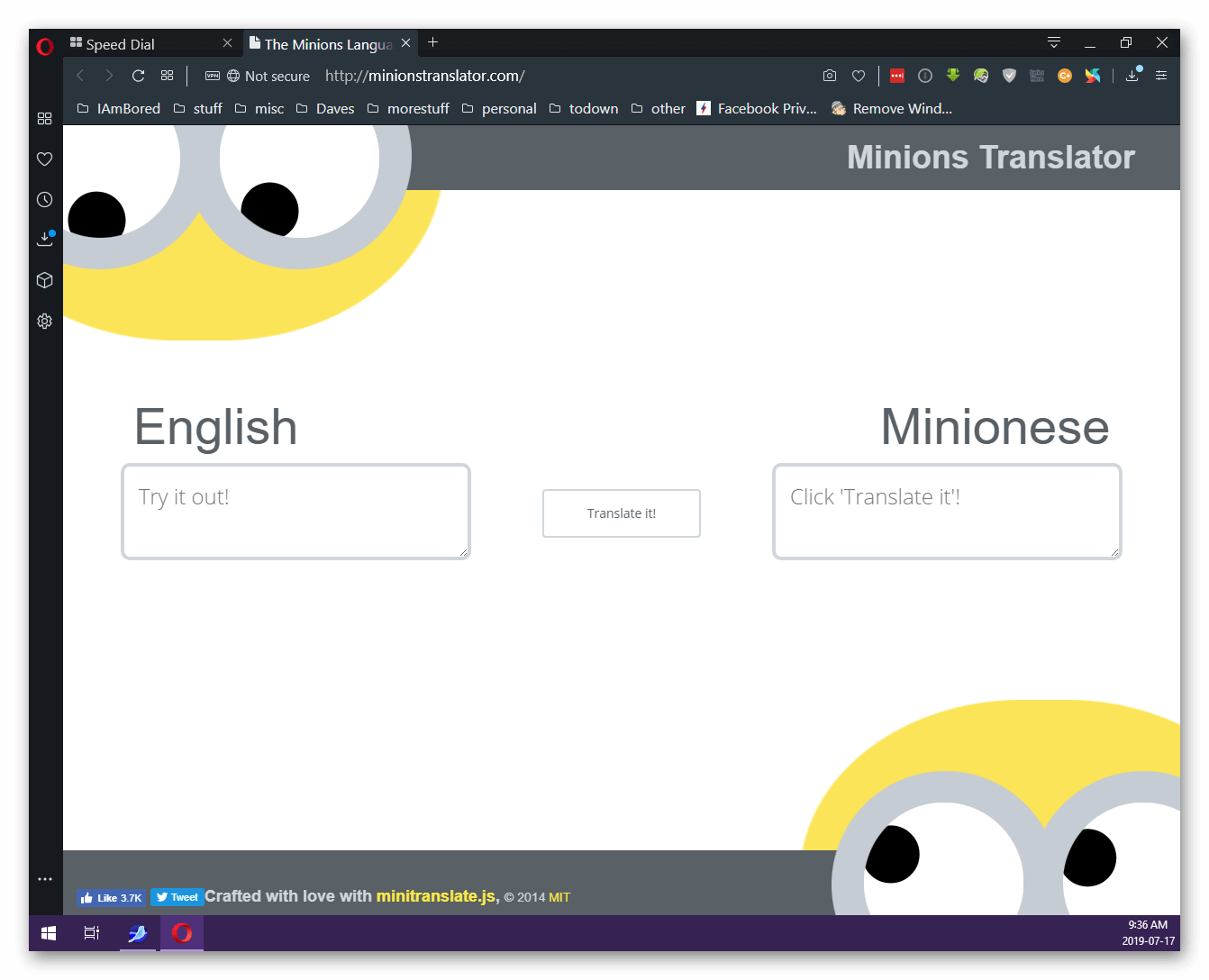Click in the Minionese output box
Screen dimensions: 1209x980
click(x=947, y=512)
